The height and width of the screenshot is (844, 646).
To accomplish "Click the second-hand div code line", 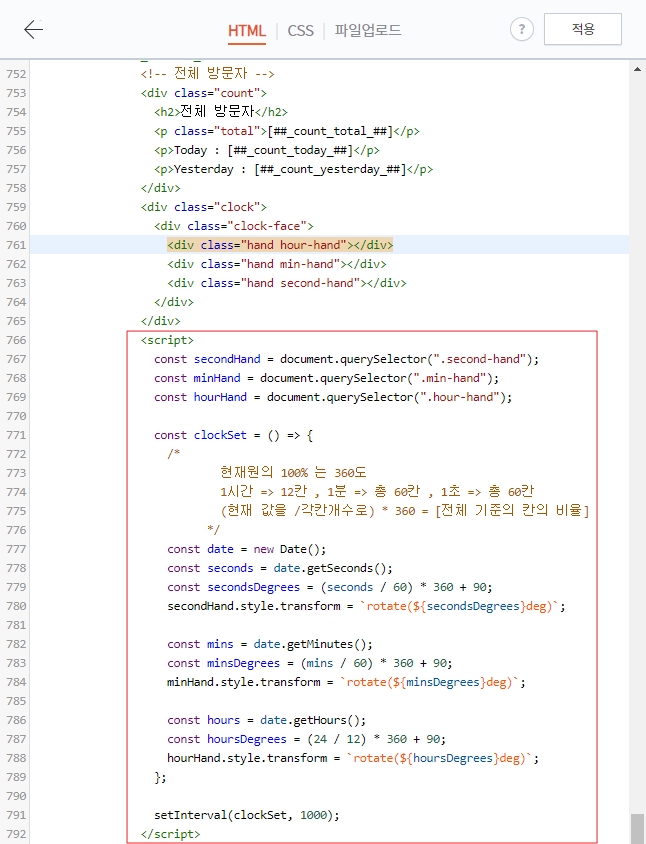I will 287,283.
